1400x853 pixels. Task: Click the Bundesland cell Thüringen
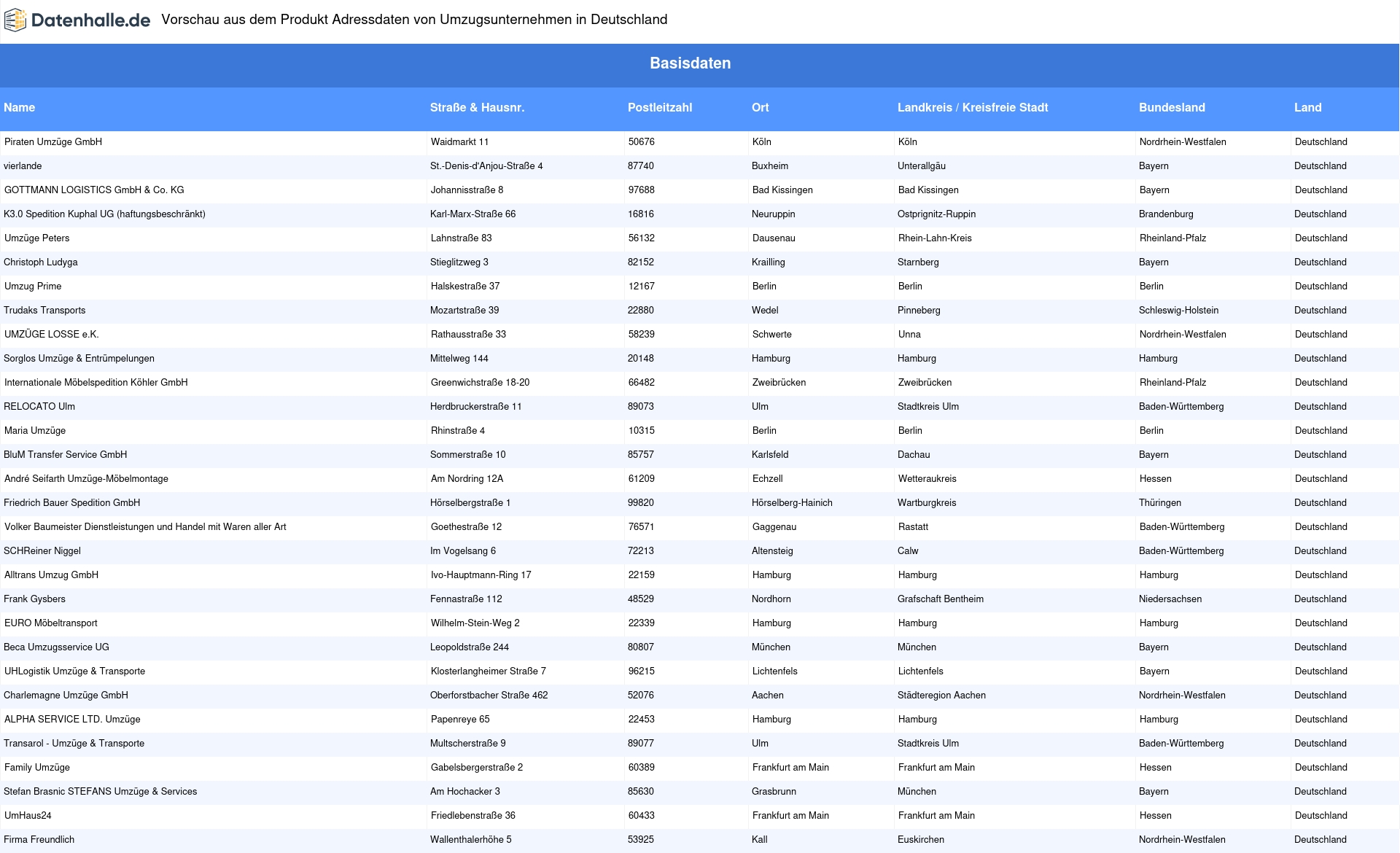click(x=1160, y=503)
